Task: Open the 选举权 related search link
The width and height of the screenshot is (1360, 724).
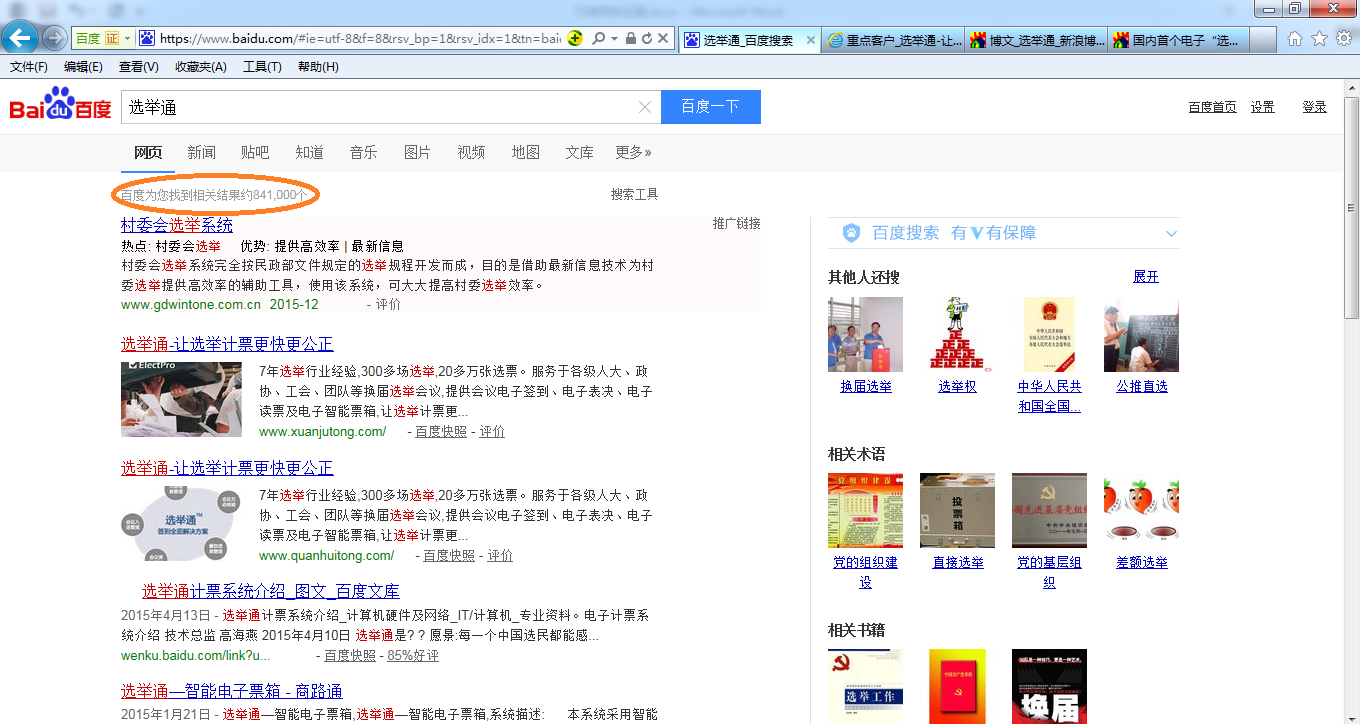Action: pos(957,386)
